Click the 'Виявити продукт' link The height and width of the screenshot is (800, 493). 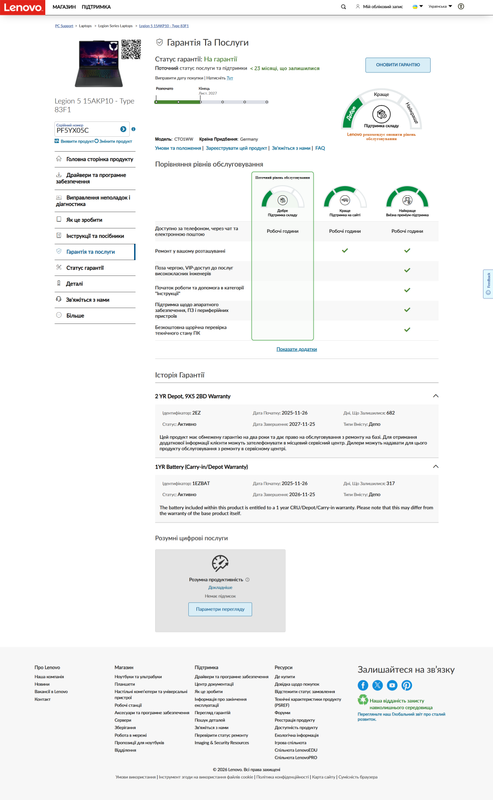tap(73, 141)
